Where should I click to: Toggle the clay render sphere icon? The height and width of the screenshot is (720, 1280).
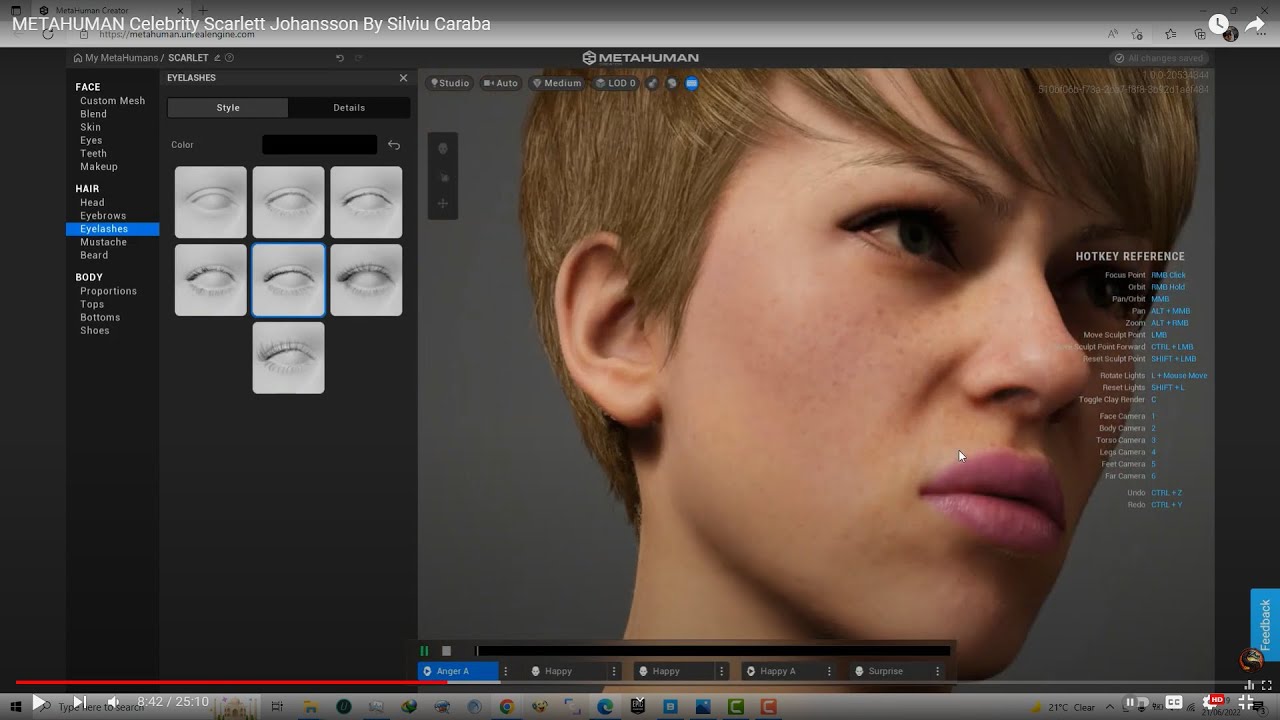(652, 83)
